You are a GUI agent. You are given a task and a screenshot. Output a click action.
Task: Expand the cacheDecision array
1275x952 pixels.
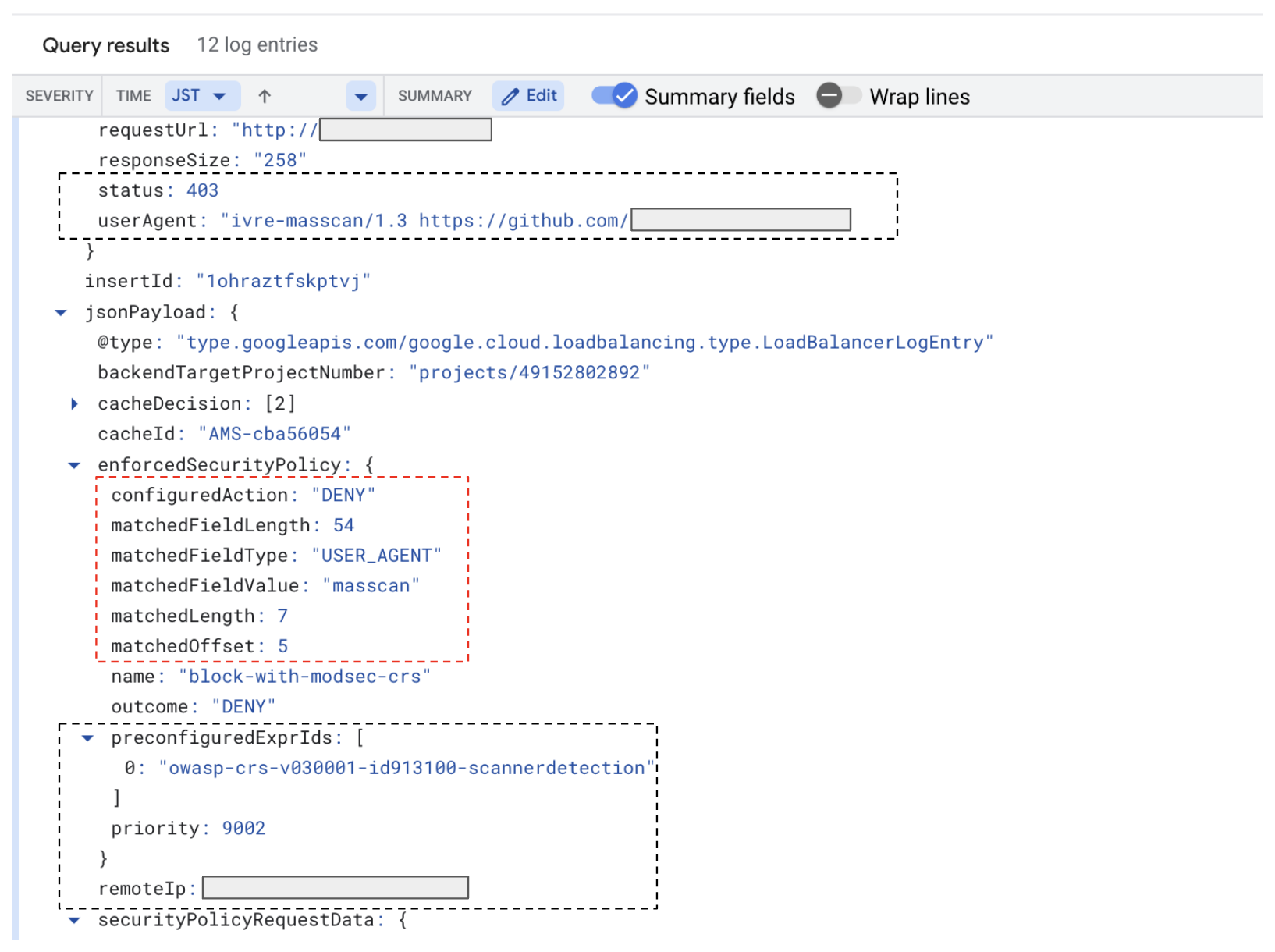click(x=74, y=404)
